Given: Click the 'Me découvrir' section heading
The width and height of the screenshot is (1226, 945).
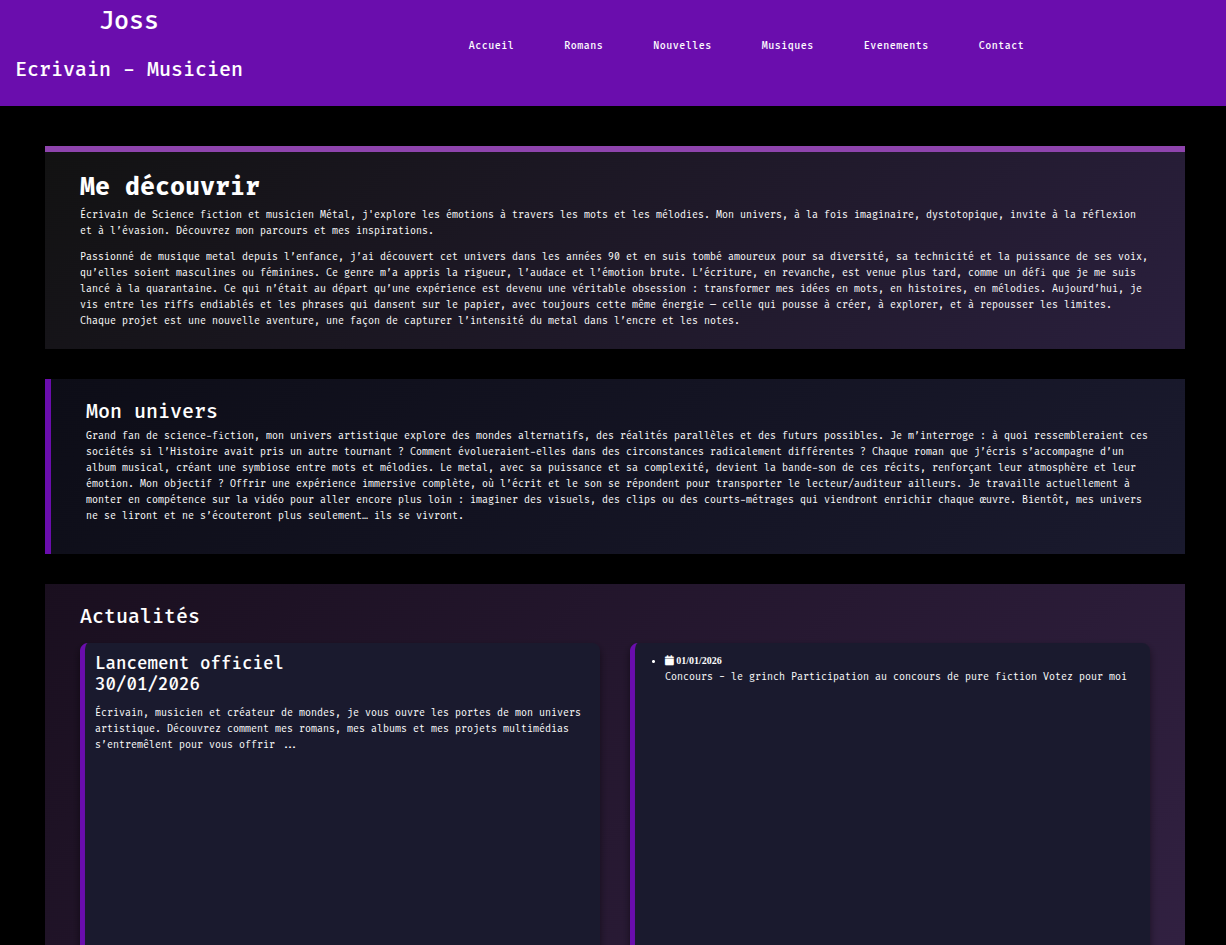Looking at the screenshot, I should click(x=170, y=186).
